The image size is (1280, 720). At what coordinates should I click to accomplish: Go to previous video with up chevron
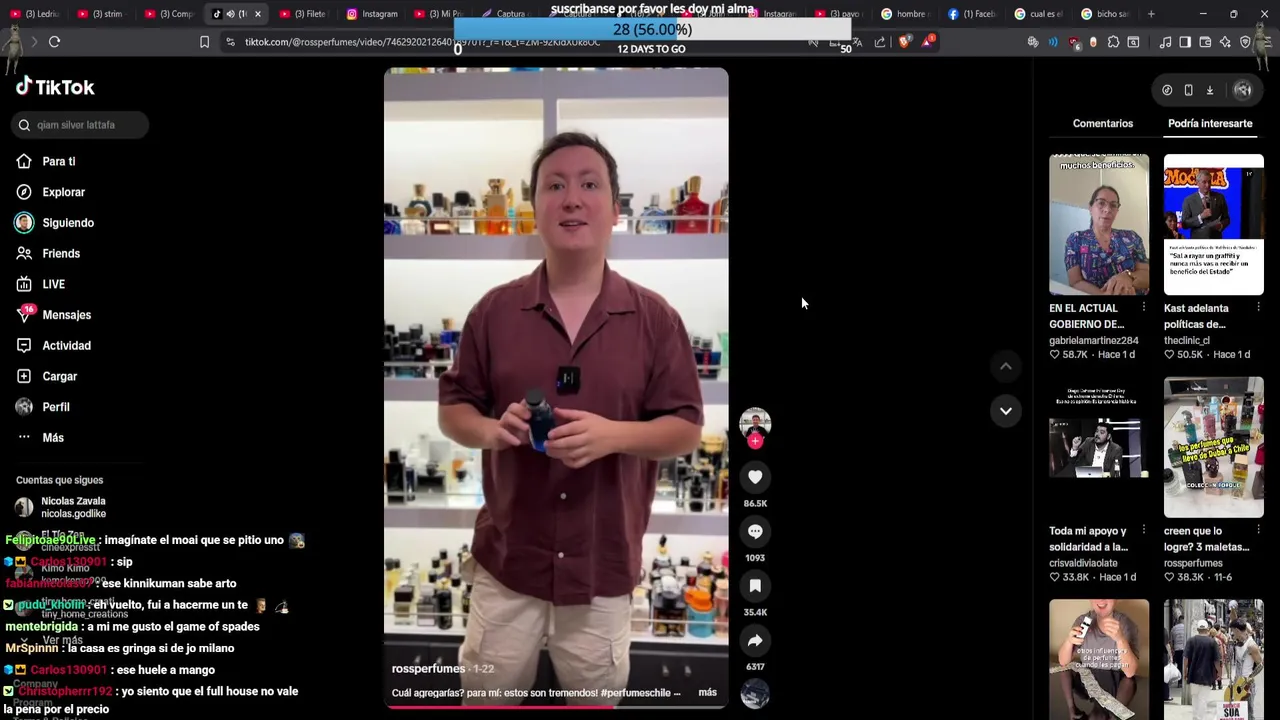1005,367
